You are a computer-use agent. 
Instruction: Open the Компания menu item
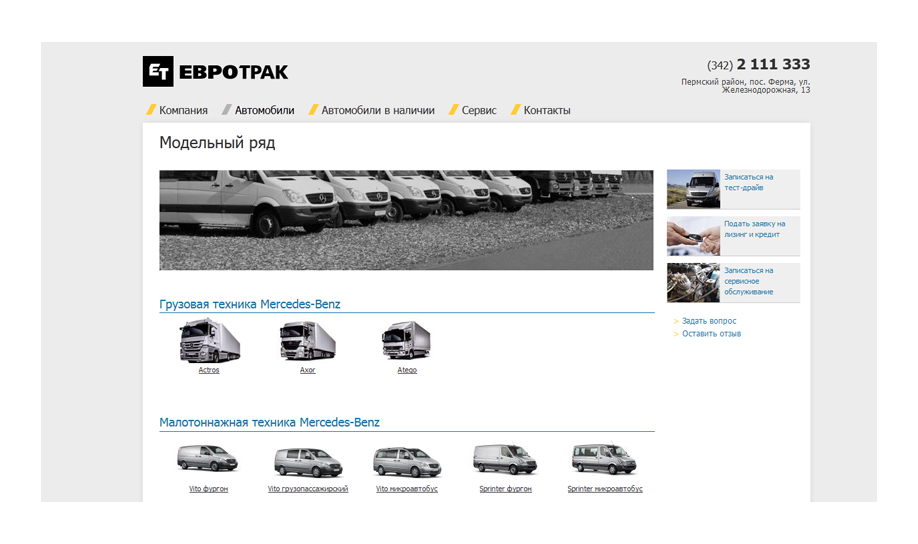[x=183, y=110]
